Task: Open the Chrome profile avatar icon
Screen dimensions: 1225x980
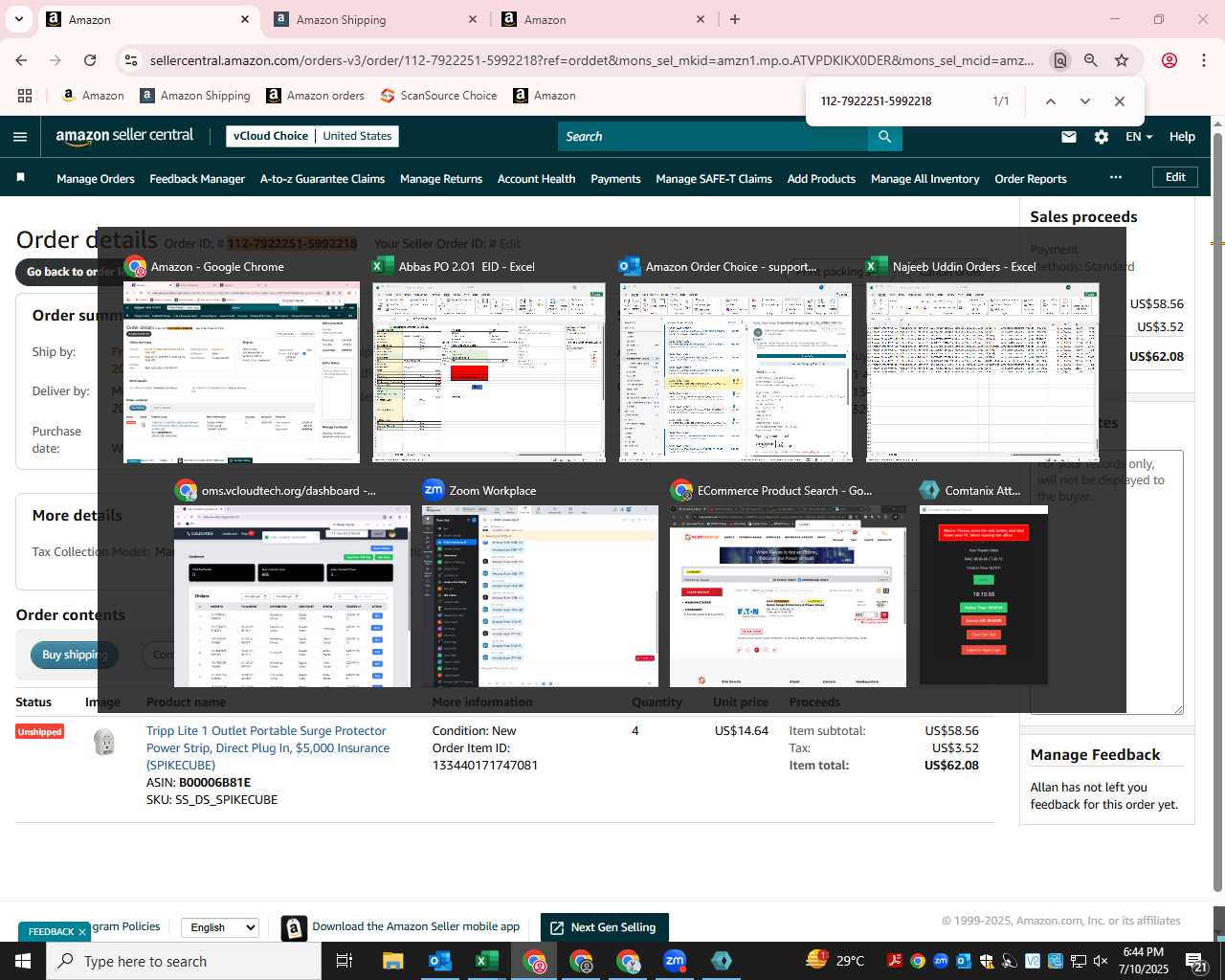Action: [1169, 60]
